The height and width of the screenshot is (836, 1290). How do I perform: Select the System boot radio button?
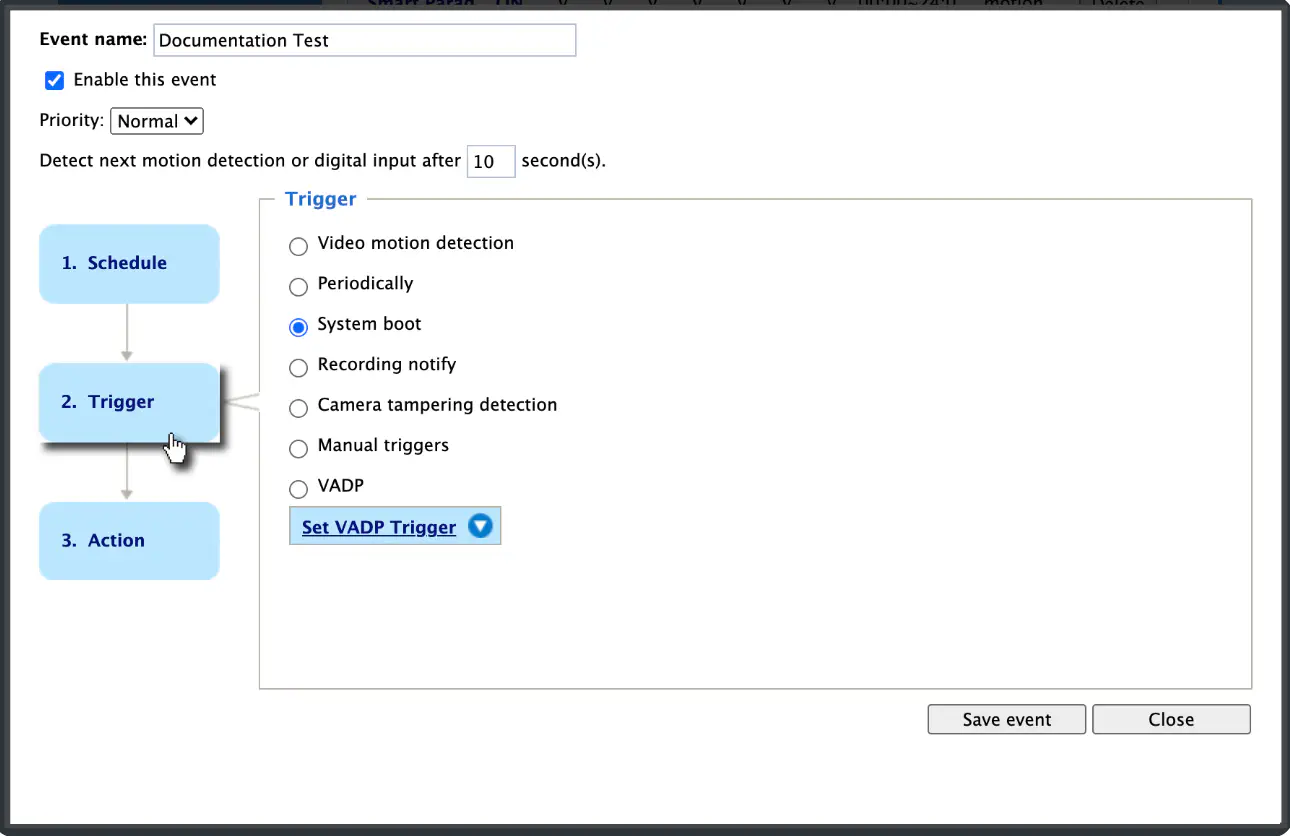(298, 327)
